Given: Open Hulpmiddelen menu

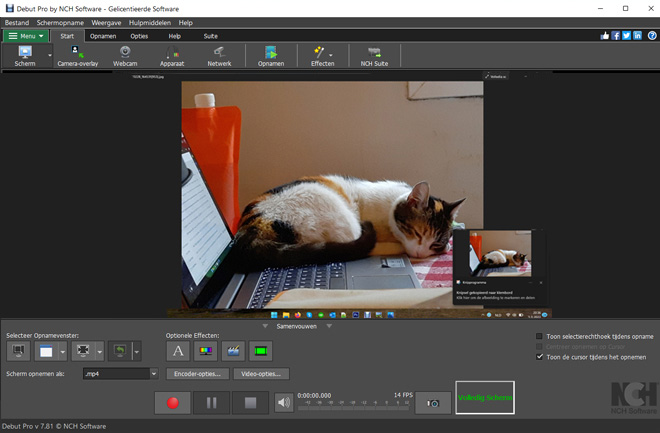Looking at the screenshot, I should pos(150,23).
